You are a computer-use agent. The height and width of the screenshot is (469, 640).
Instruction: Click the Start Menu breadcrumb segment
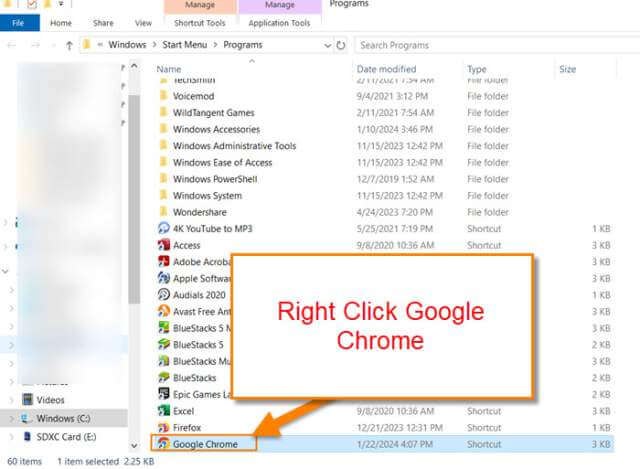tap(184, 45)
